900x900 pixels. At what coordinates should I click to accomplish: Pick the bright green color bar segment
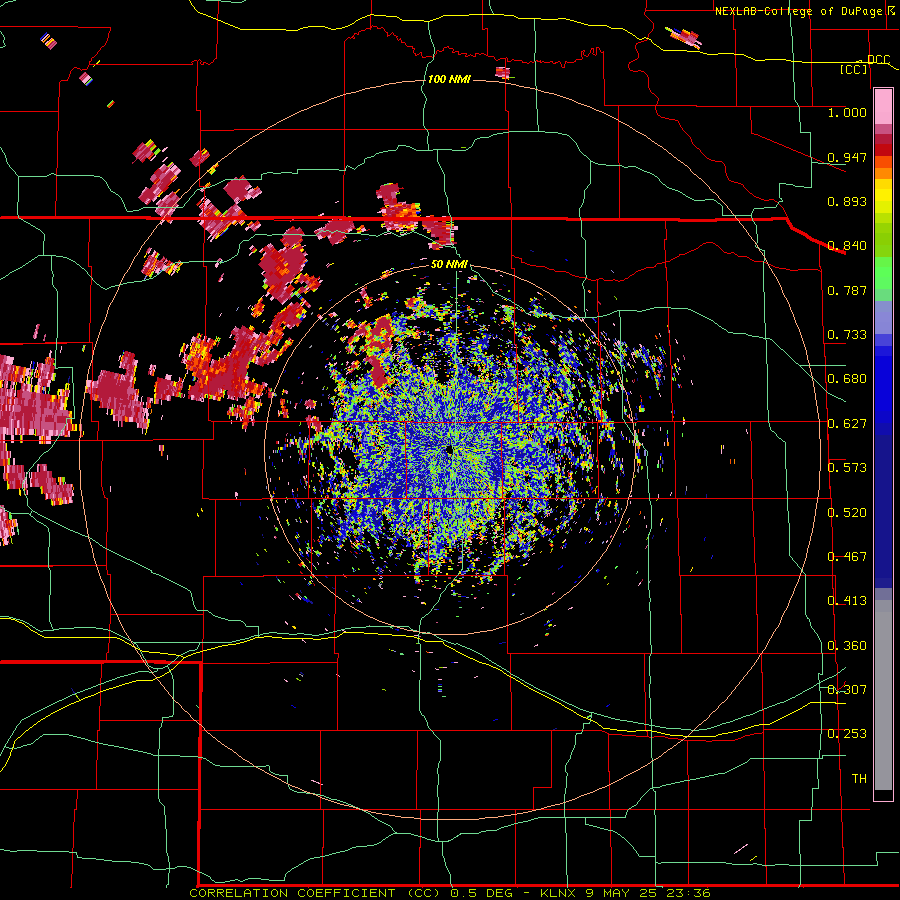883,273
